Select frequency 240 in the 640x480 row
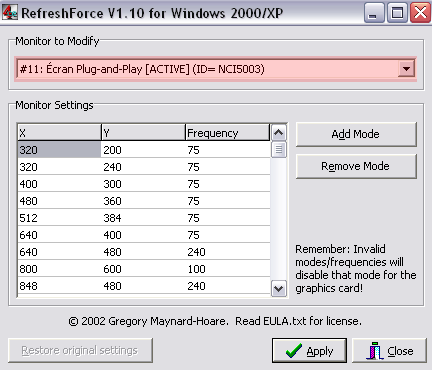This screenshot has height=370, width=432. (228, 252)
